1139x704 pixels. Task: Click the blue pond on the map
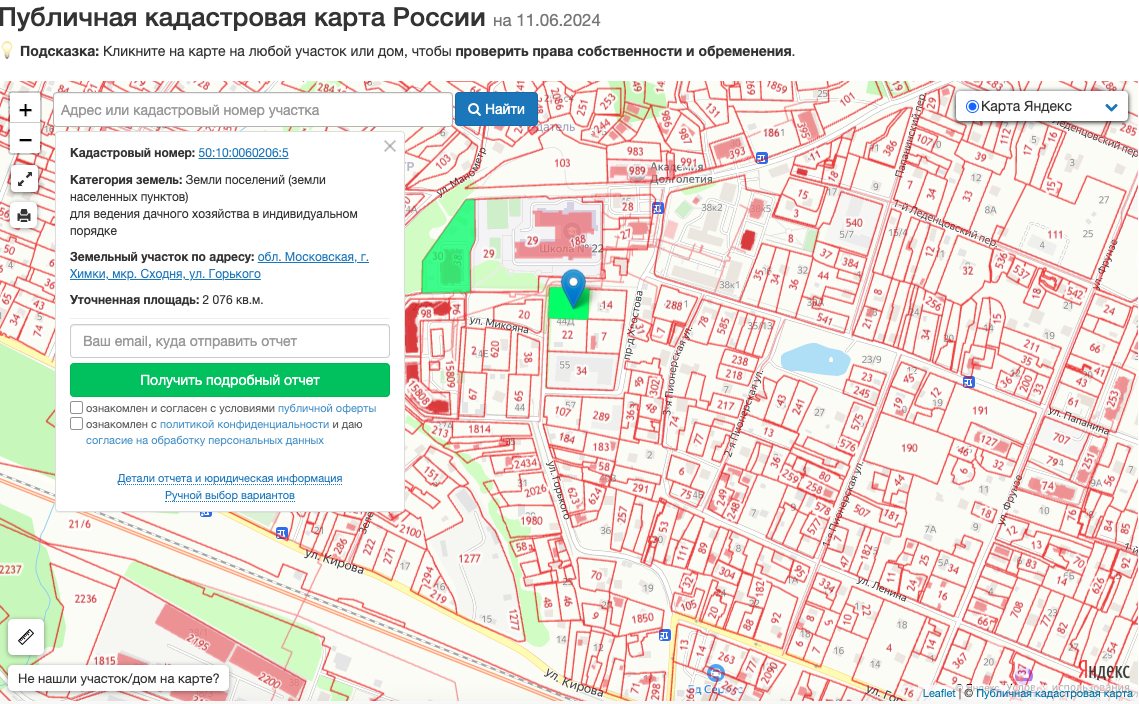tap(815, 360)
